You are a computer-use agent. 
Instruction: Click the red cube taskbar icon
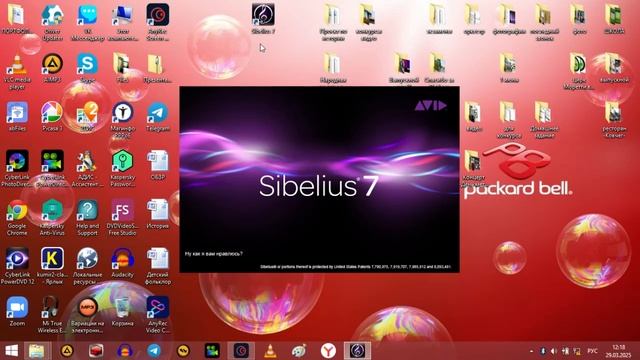(x=96, y=351)
